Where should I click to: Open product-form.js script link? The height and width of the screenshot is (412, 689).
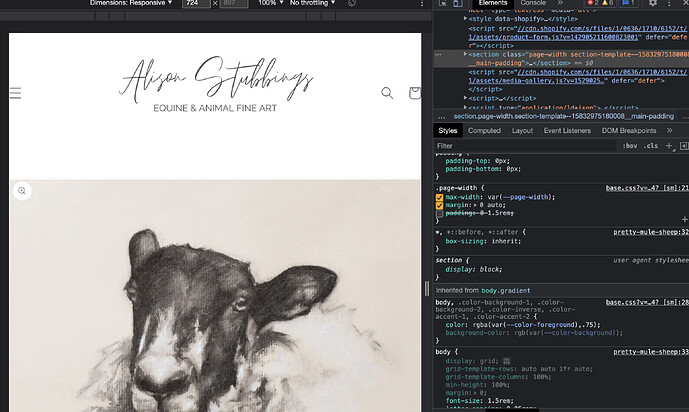(x=553, y=37)
